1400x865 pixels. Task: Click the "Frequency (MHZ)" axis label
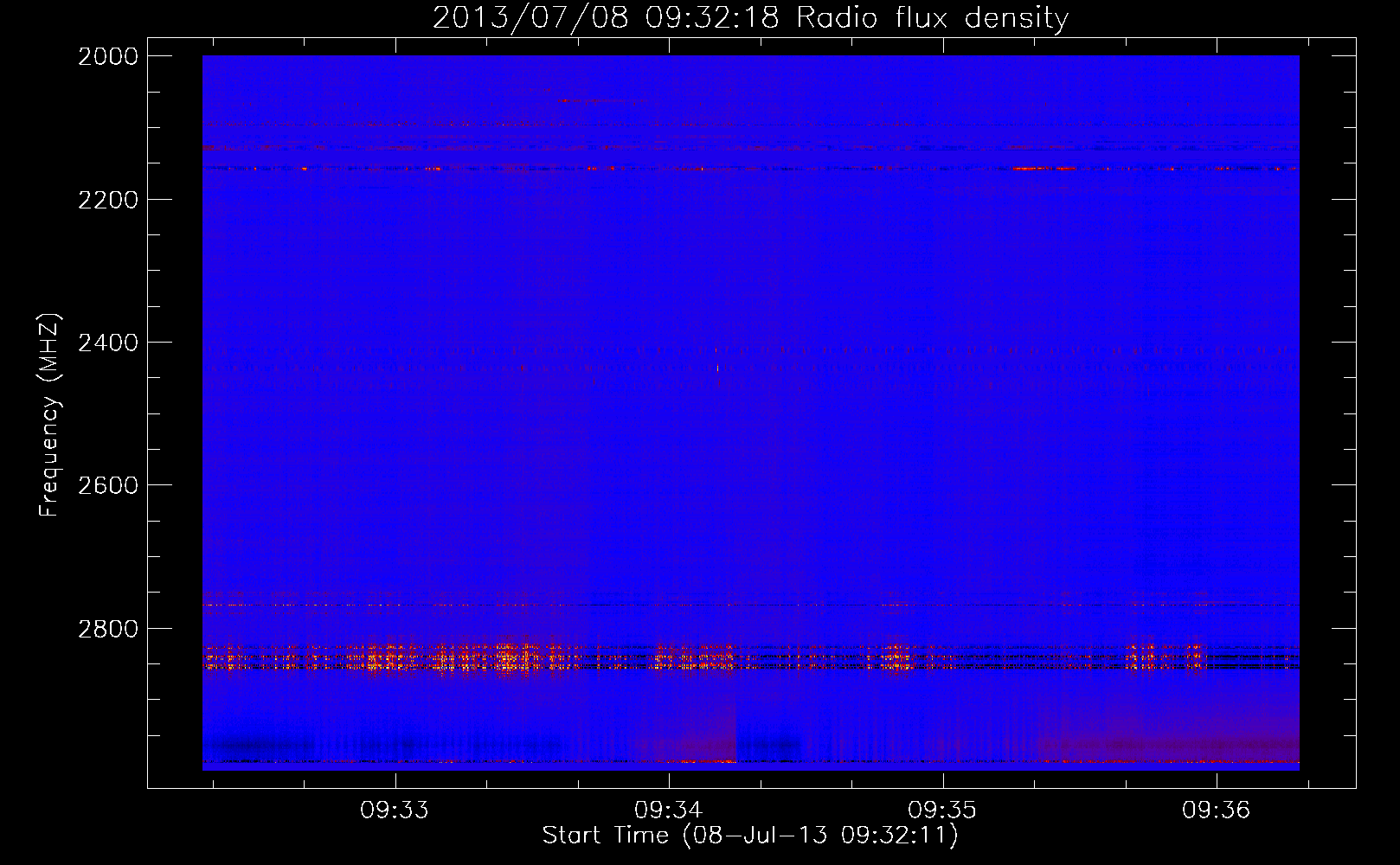[x=49, y=415]
